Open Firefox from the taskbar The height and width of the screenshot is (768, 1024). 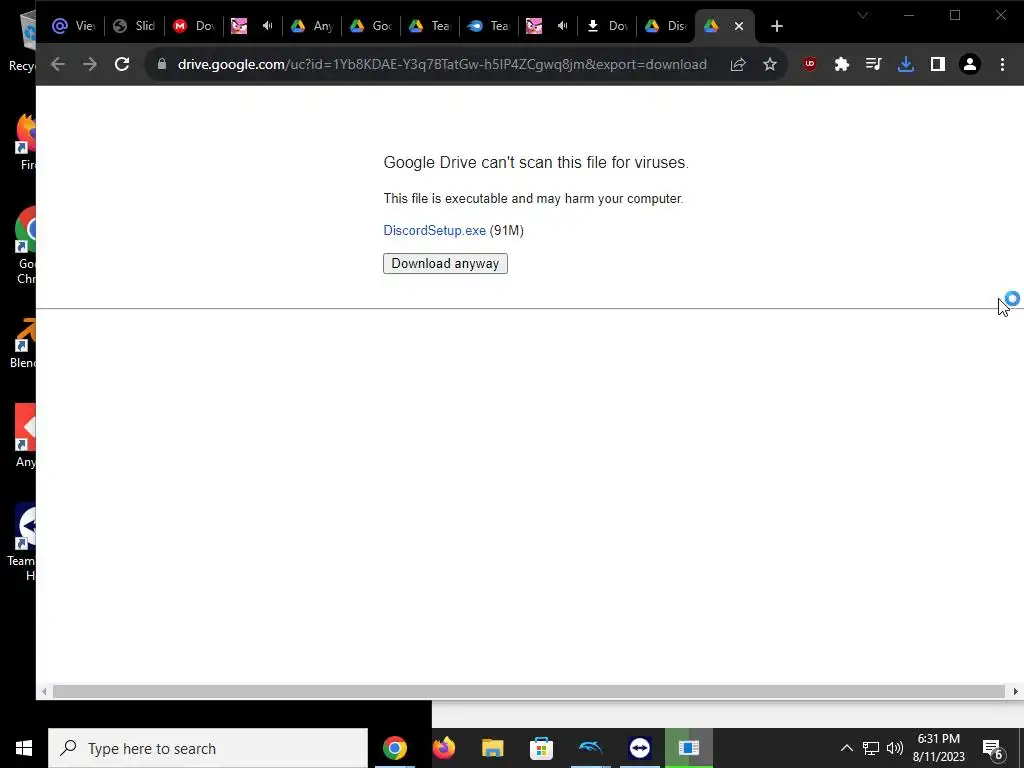coord(443,748)
